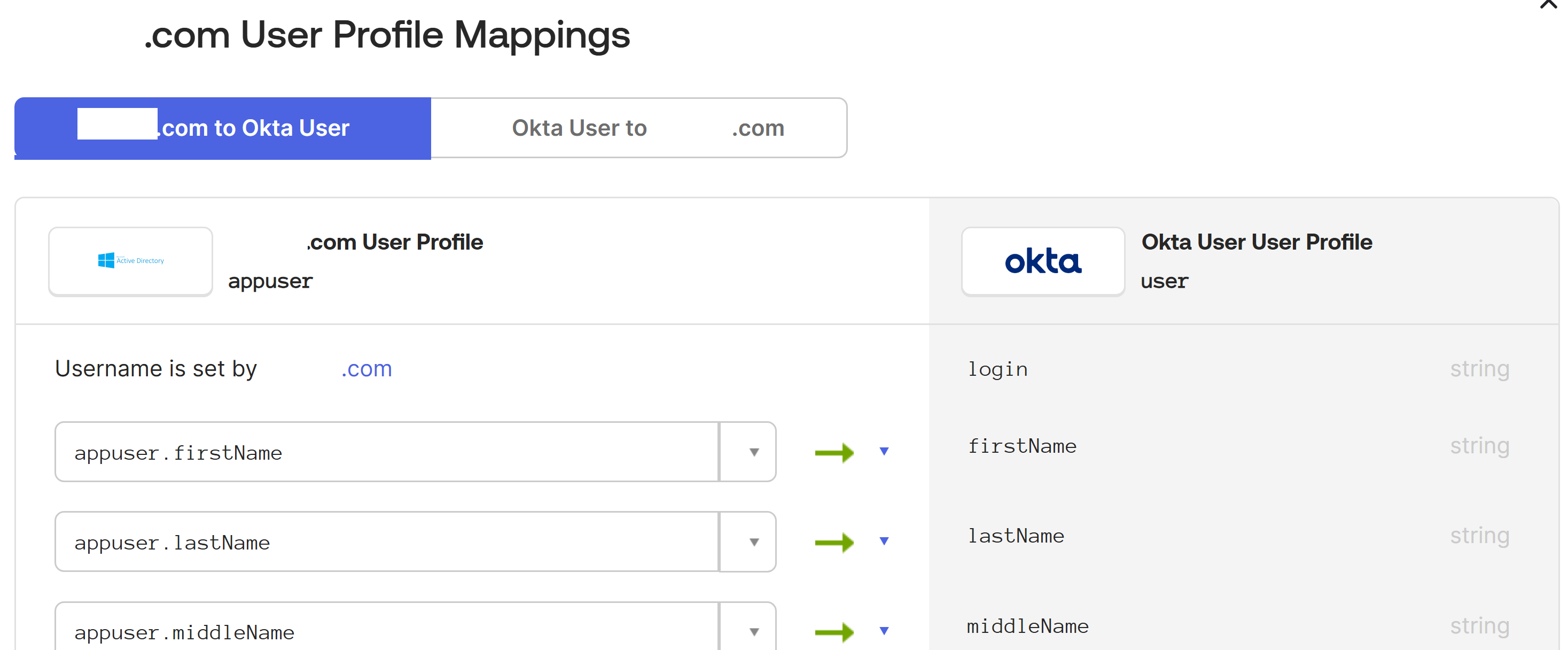Open the blue apply-mapping dropdown for lastName
The height and width of the screenshot is (650, 1568).
coord(884,541)
